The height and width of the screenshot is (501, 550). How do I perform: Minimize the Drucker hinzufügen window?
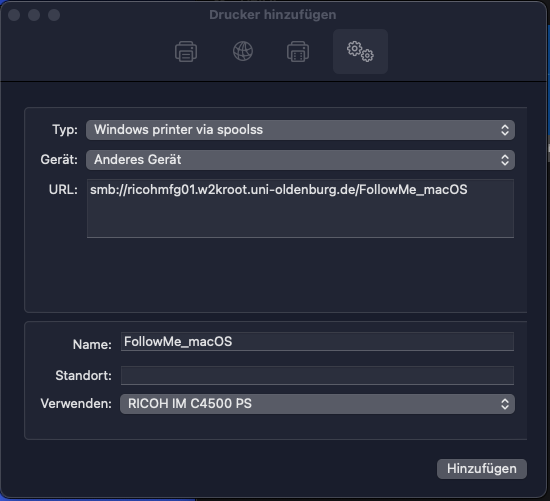click(x=34, y=15)
